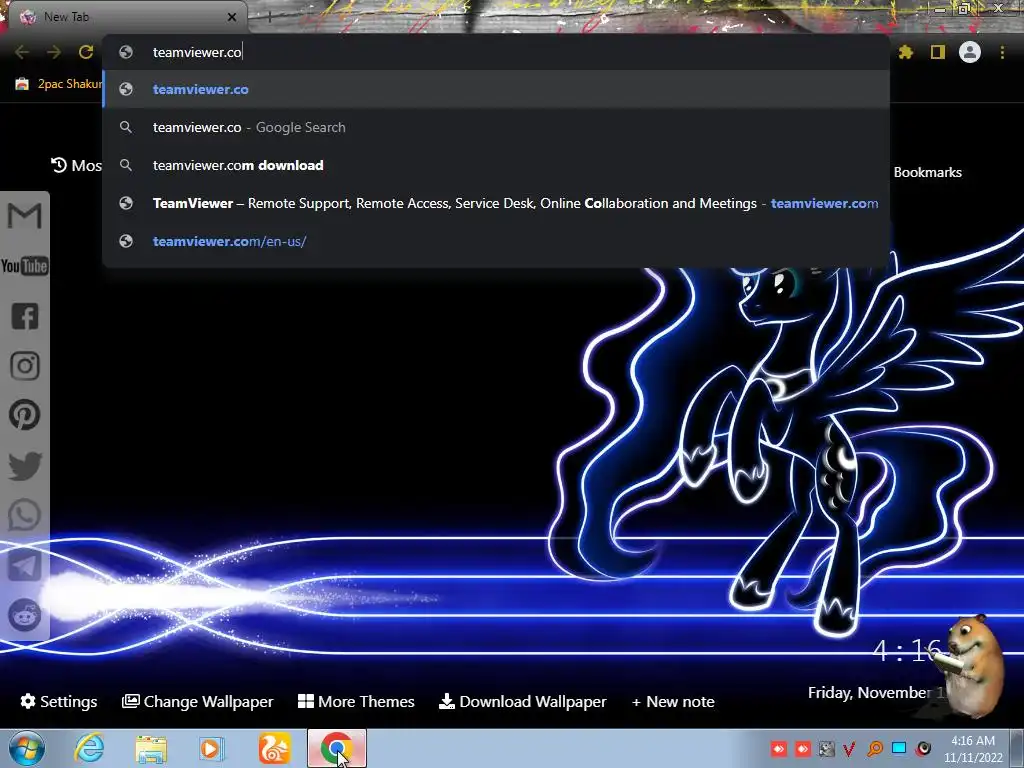Open speaker volume tray icon
The width and height of the screenshot is (1024, 768).
pos(923,748)
